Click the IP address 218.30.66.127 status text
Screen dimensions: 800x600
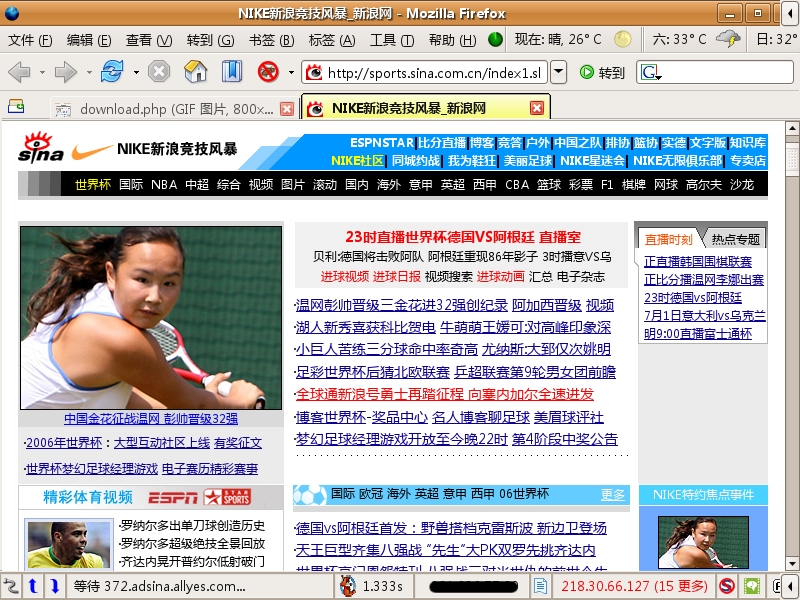[635, 586]
